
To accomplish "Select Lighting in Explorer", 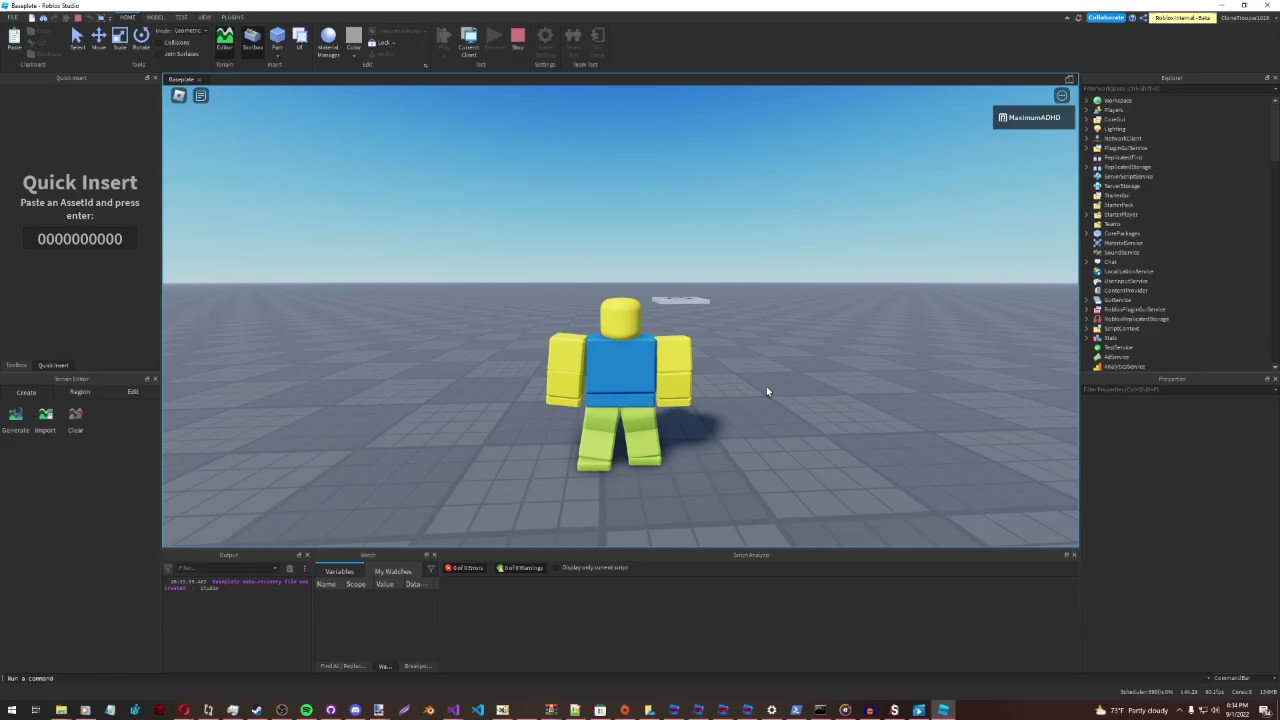I will click(1114, 129).
